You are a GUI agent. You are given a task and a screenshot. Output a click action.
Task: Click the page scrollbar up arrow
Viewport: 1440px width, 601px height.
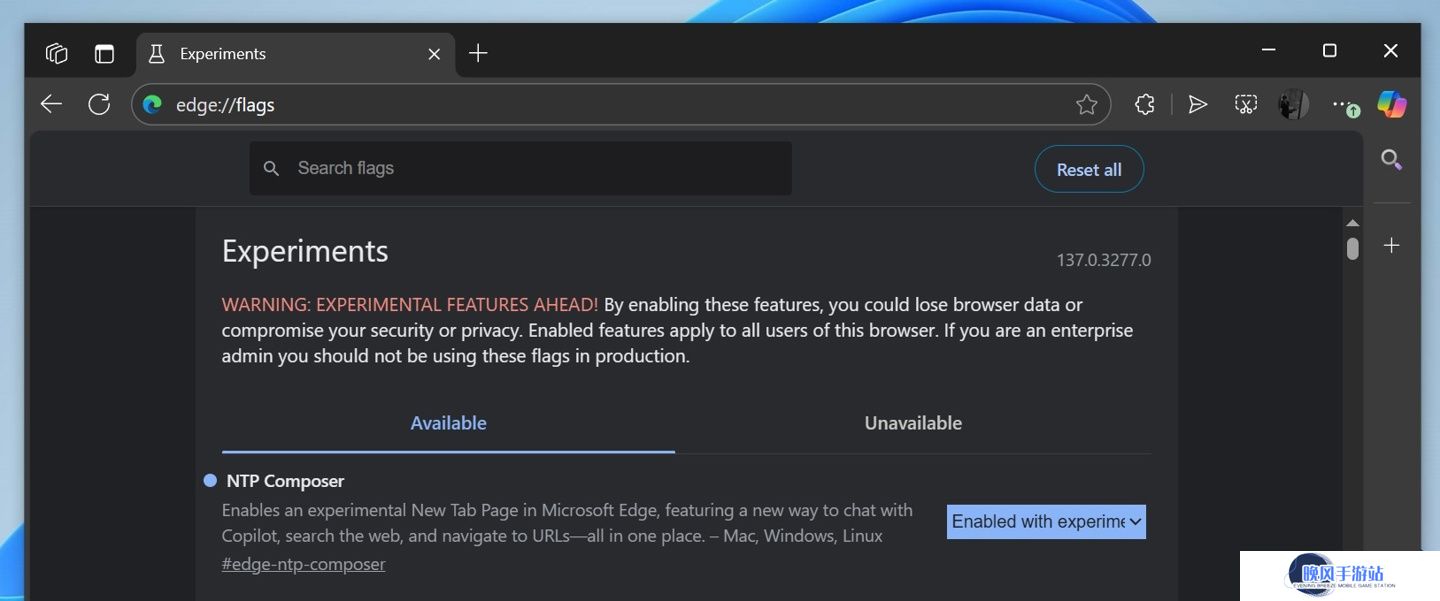click(1352, 222)
